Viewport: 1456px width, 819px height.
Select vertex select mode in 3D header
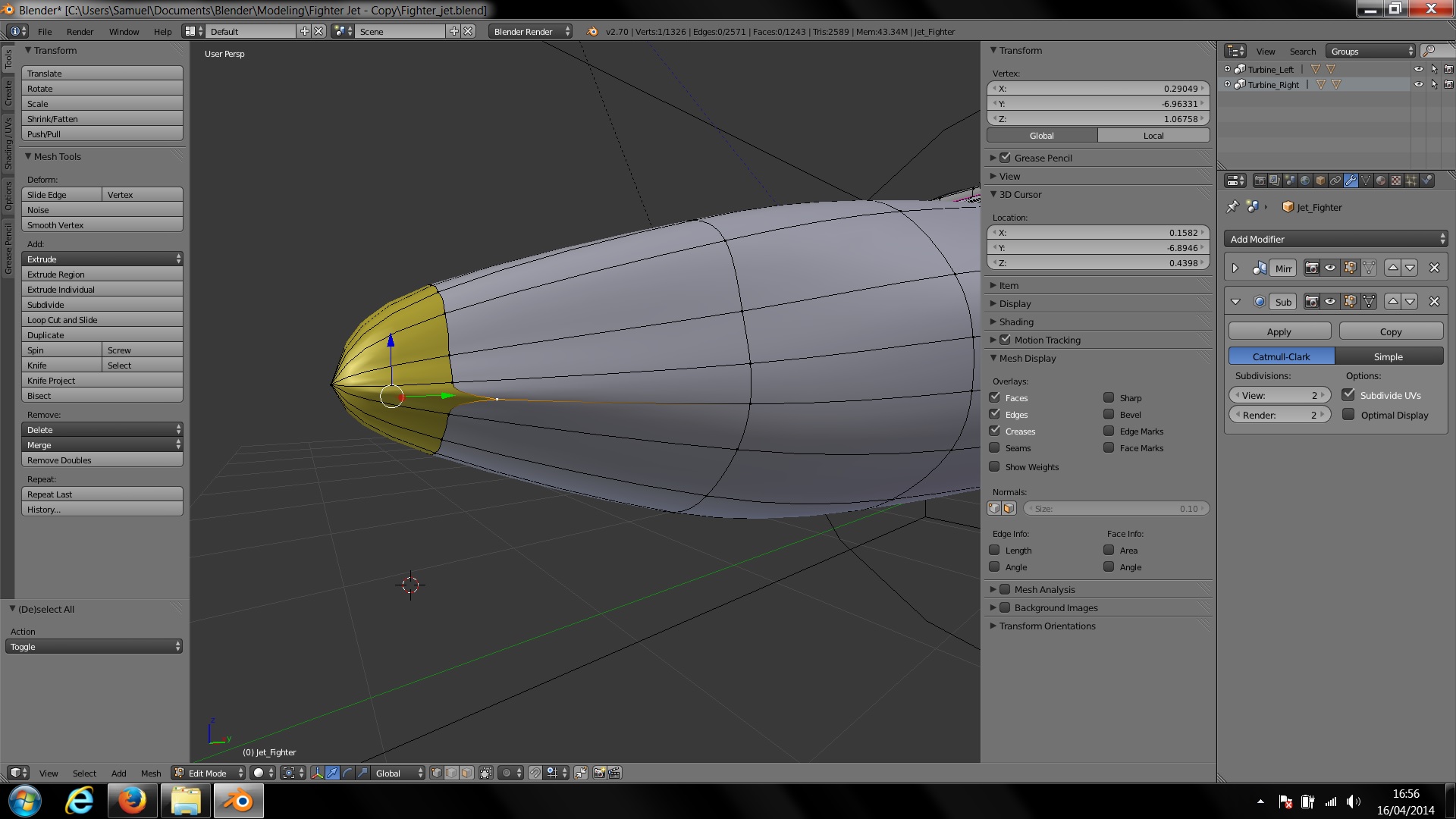tap(437, 773)
